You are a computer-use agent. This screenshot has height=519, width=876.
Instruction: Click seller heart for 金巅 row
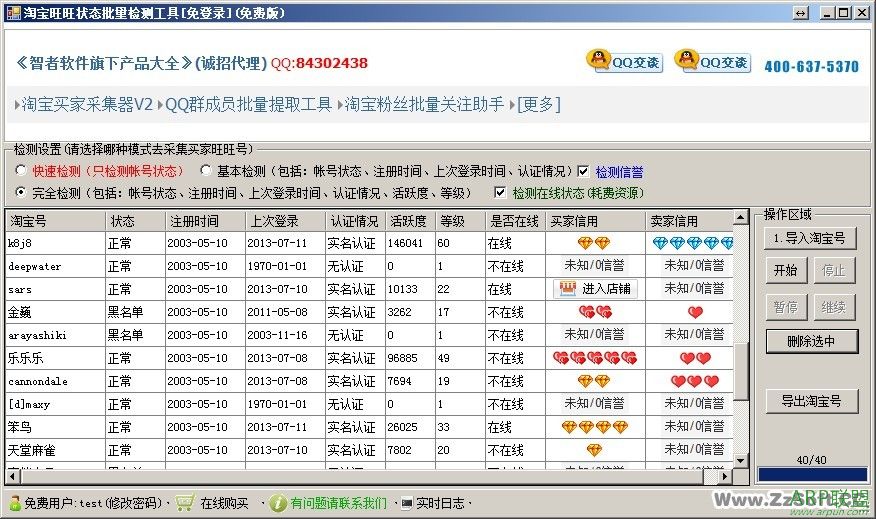point(695,312)
